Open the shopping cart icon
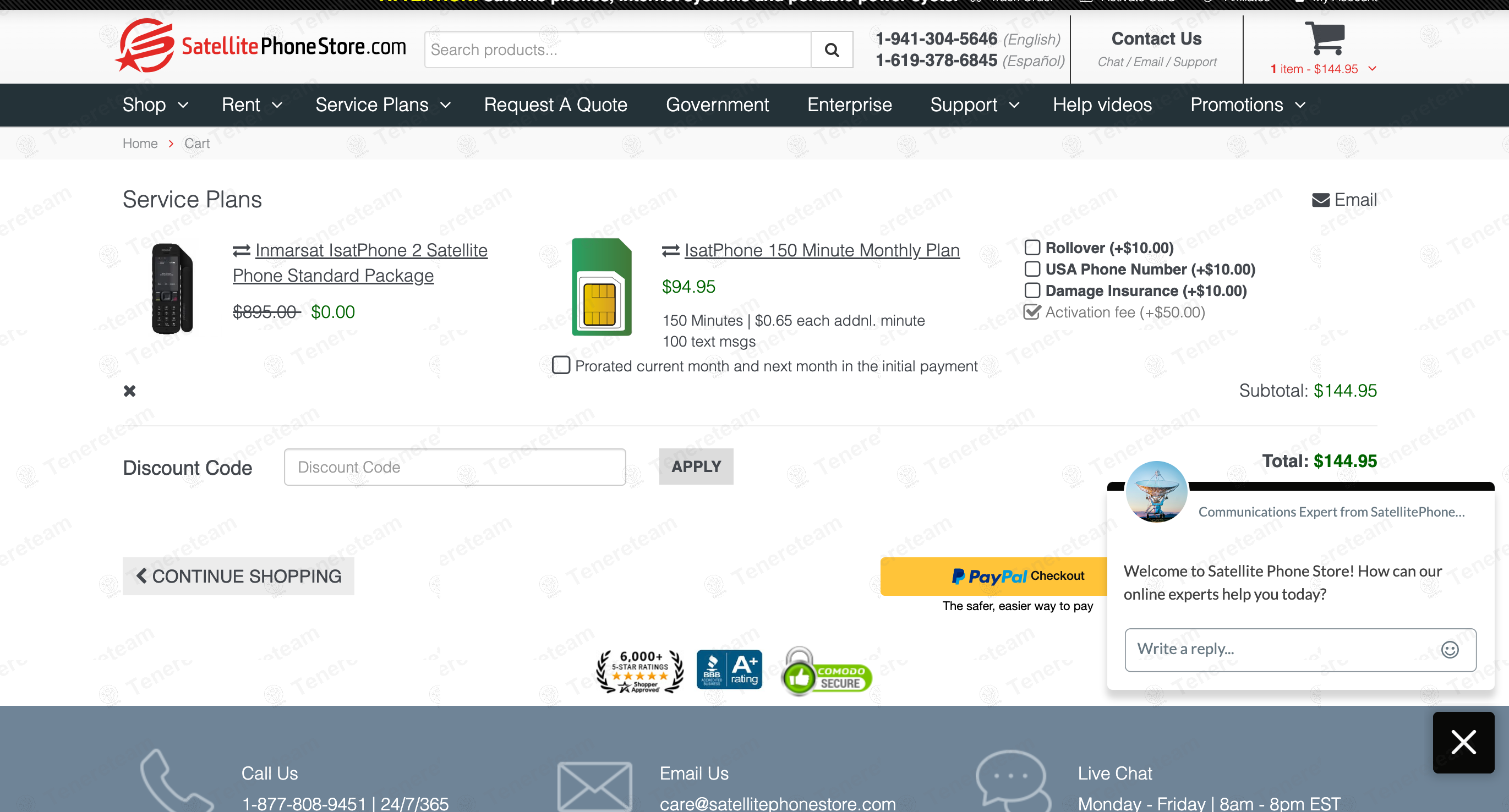 [x=1325, y=38]
